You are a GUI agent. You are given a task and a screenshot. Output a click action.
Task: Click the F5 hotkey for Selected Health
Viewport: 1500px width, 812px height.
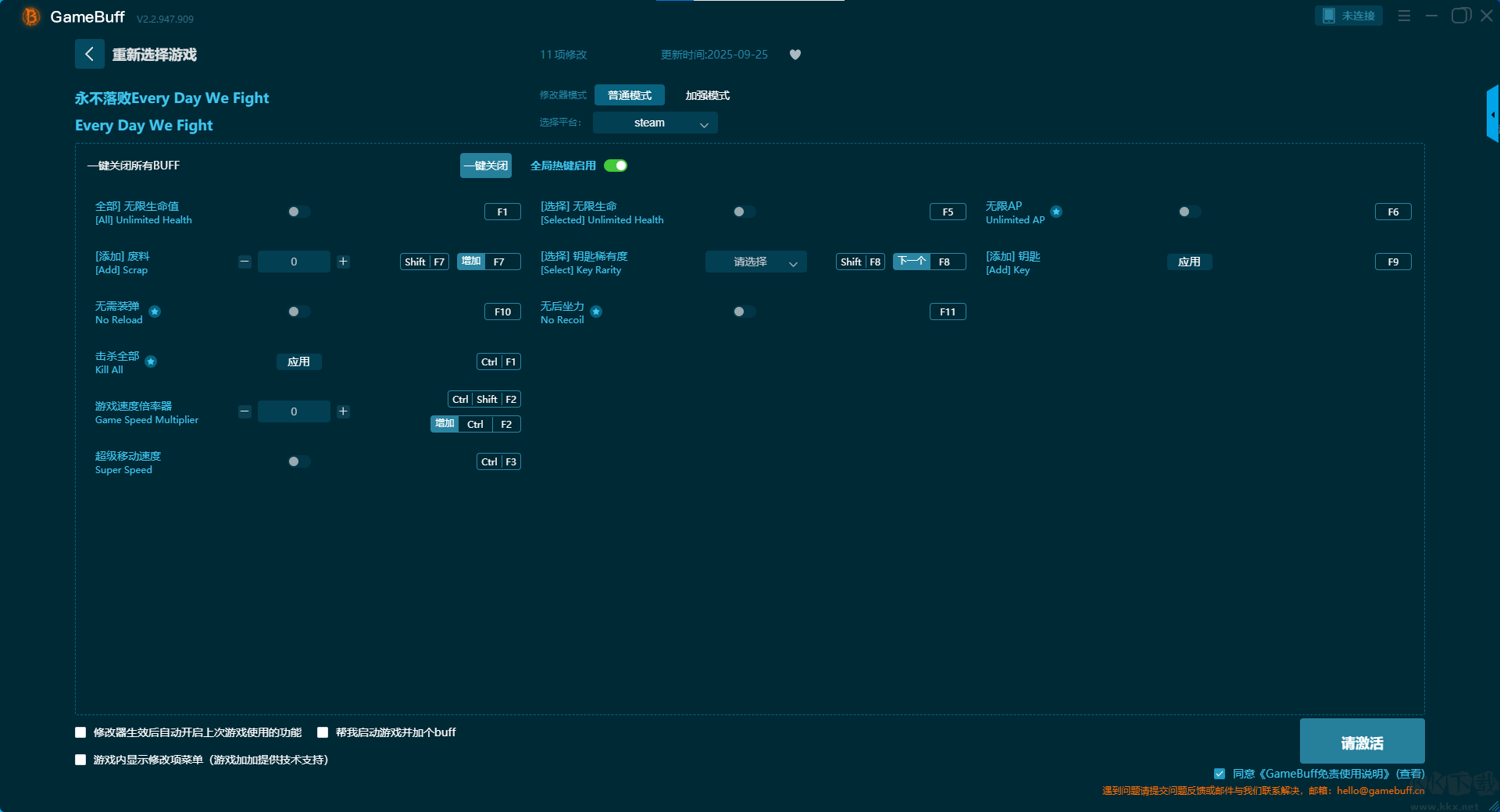[948, 212]
